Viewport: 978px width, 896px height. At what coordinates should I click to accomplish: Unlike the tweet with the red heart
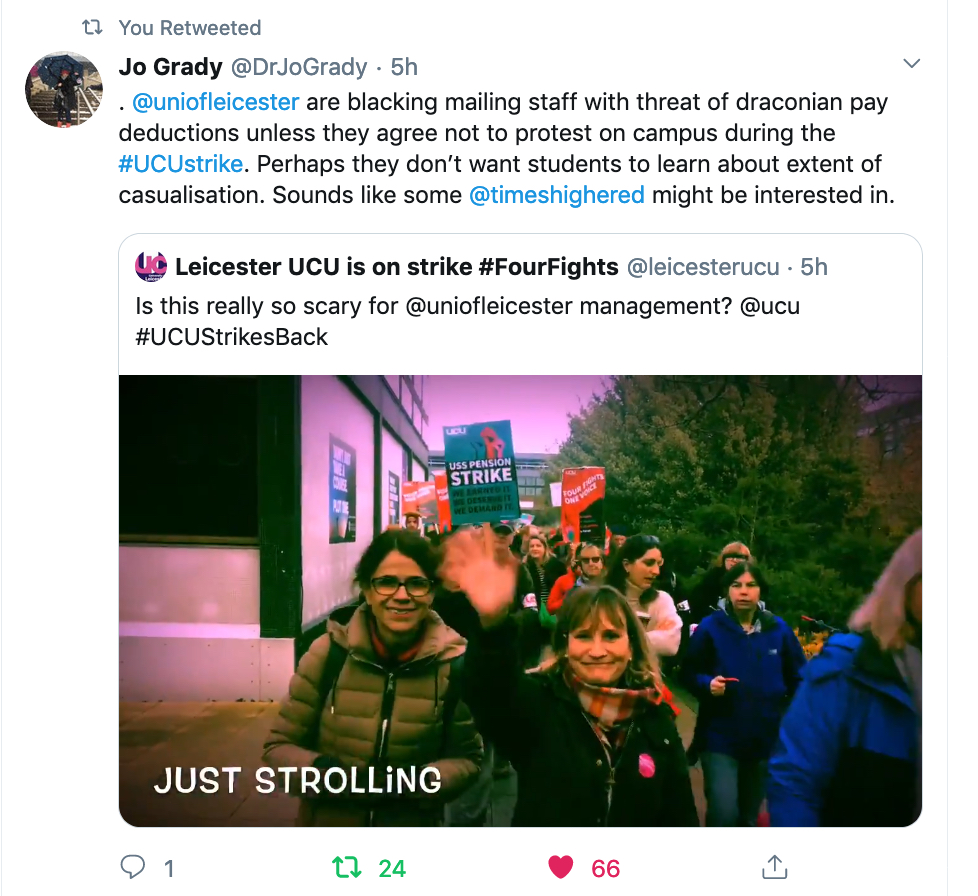[x=560, y=867]
